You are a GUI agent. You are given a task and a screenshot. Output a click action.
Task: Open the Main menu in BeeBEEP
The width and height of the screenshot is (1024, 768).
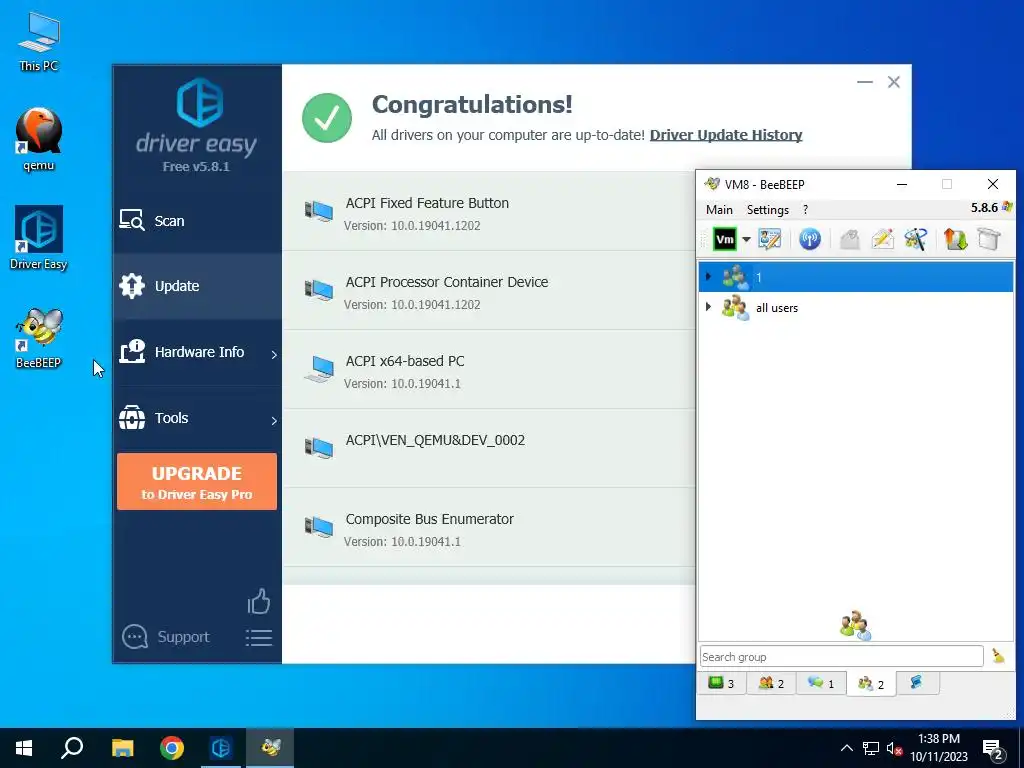click(x=719, y=210)
